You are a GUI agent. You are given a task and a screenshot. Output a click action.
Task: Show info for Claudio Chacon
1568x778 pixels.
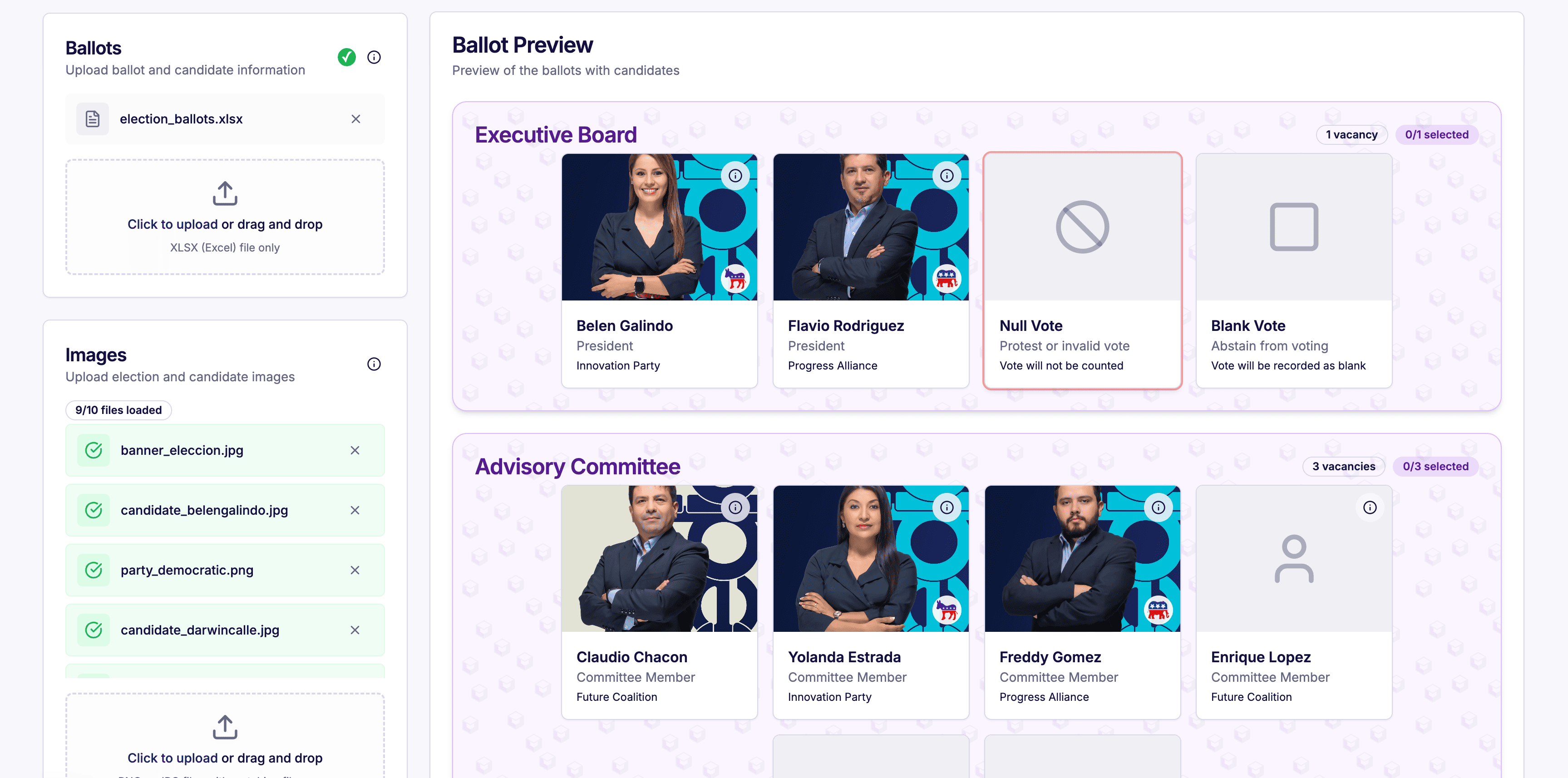(735, 507)
